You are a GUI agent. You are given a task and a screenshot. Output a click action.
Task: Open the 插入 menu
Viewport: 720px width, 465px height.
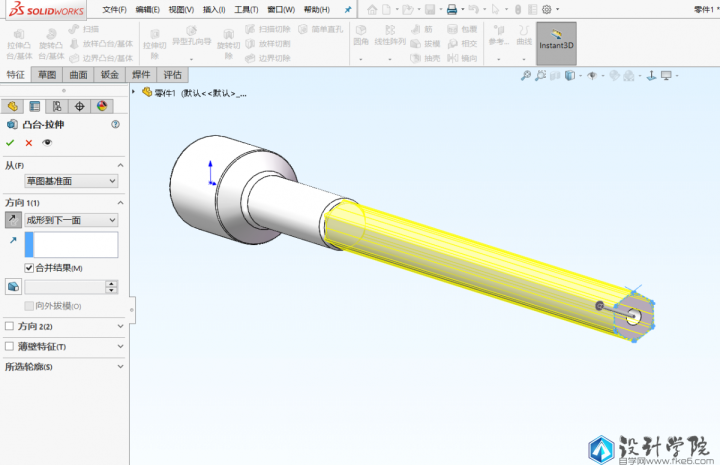[x=214, y=9]
